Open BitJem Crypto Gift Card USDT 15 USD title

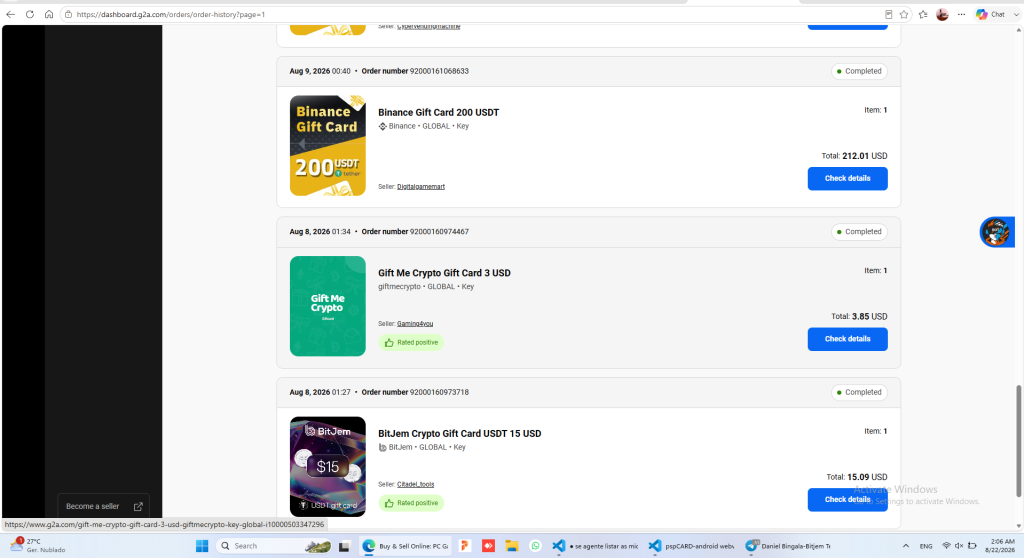459,434
